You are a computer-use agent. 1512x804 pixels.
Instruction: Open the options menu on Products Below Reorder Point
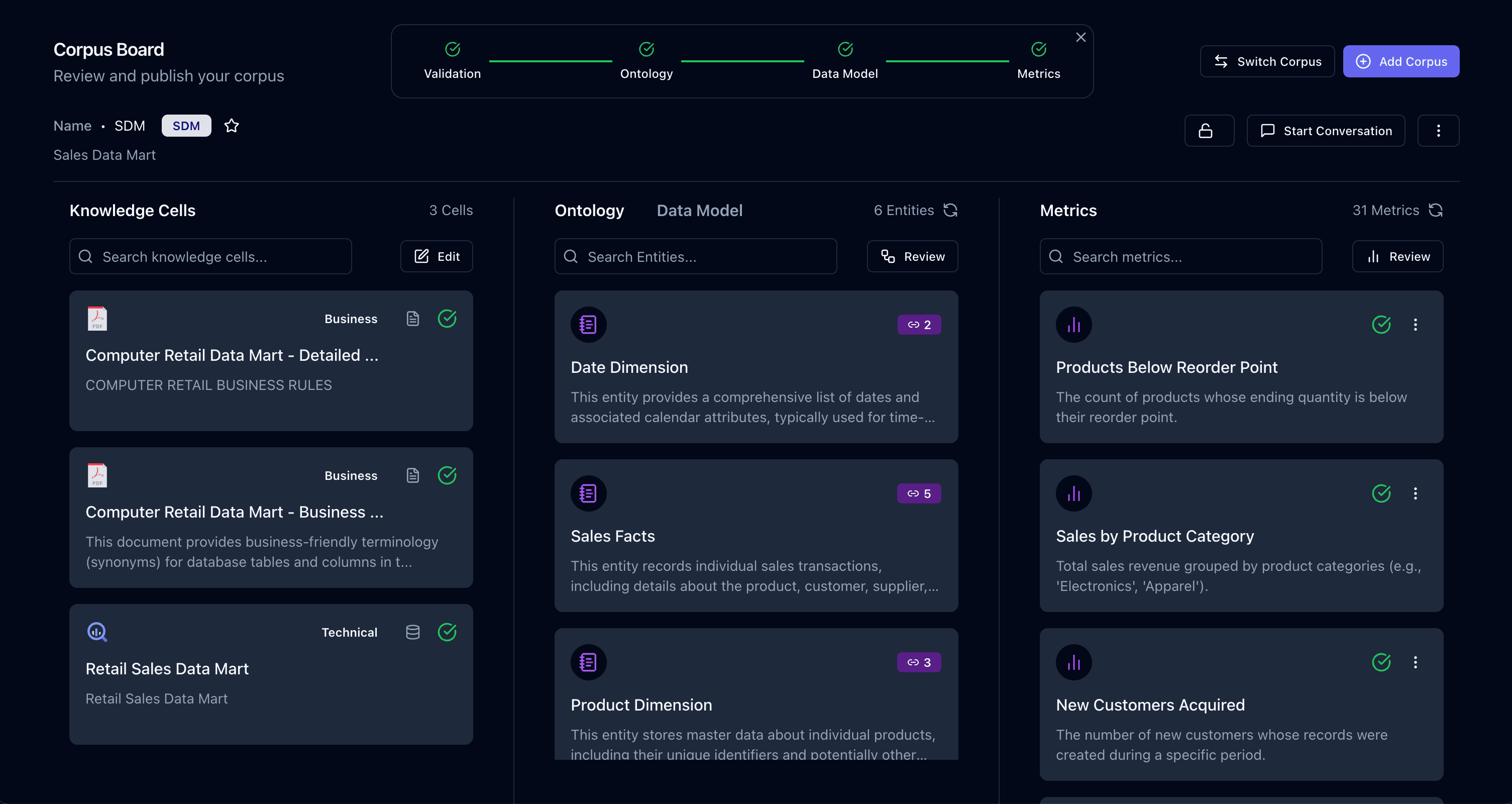1416,324
